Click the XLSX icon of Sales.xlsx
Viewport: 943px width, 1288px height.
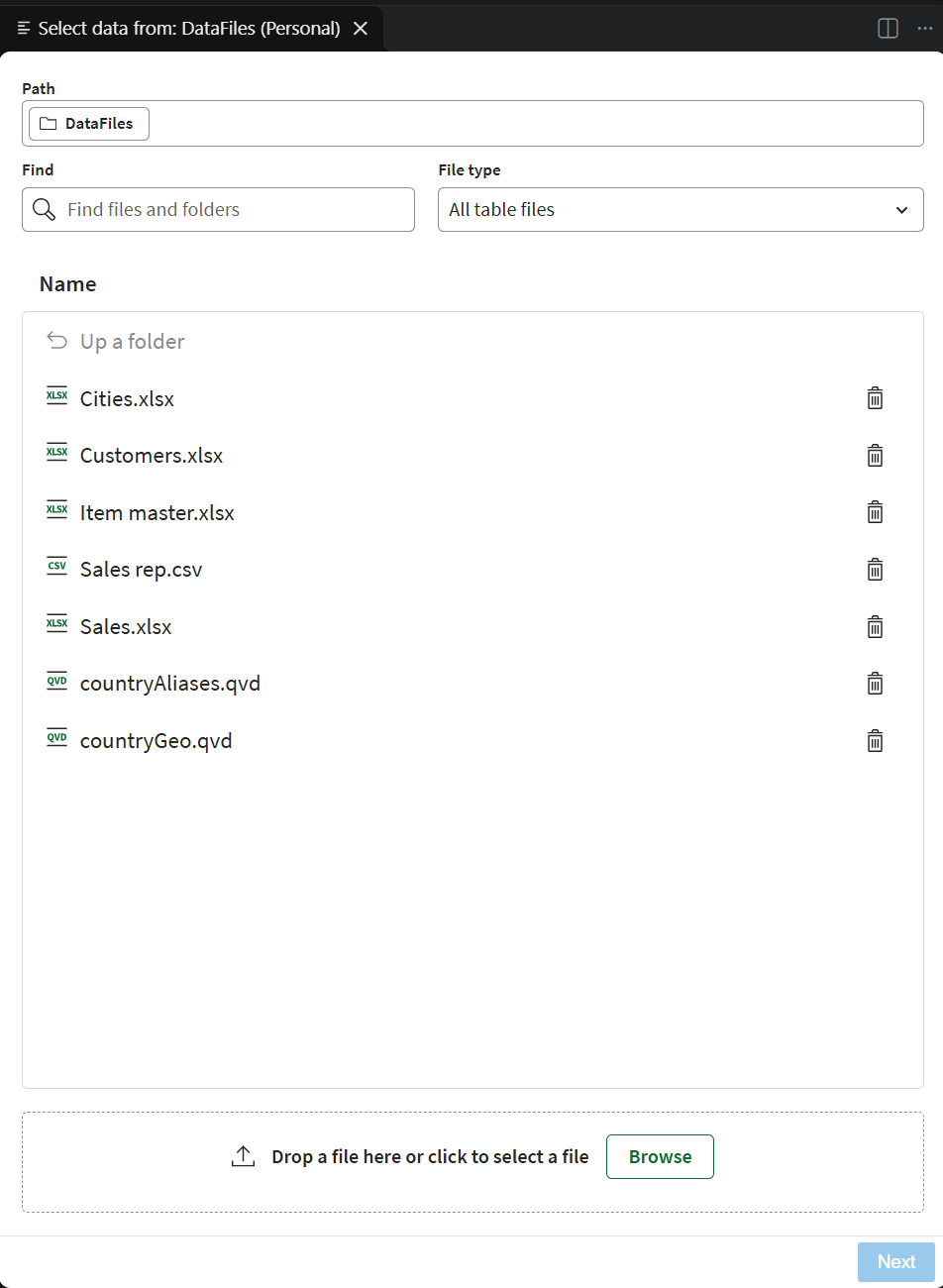coord(57,624)
